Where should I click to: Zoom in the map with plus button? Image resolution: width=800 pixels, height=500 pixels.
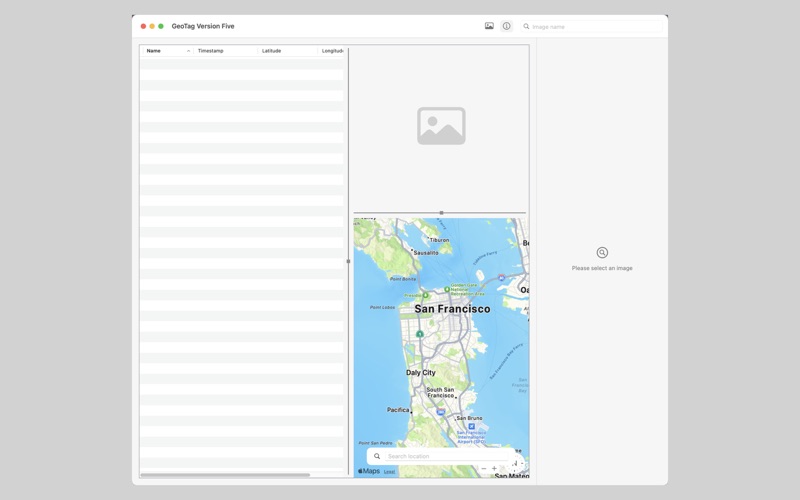(x=494, y=468)
